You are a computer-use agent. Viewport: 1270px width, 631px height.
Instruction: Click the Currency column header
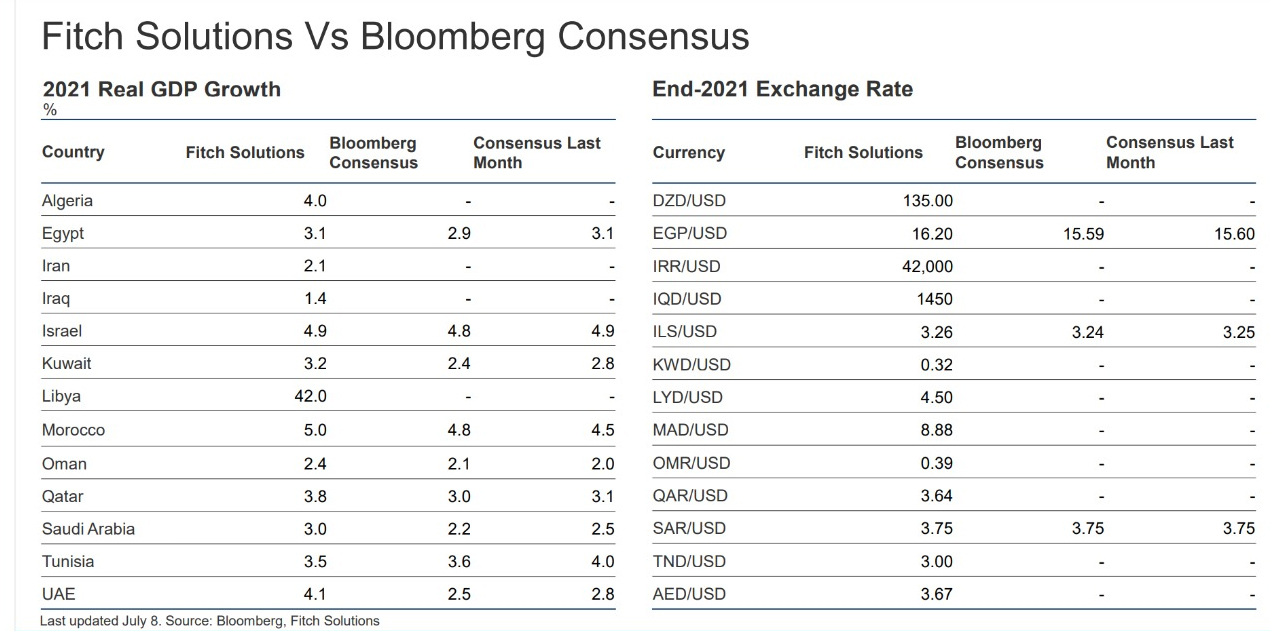[x=688, y=152]
